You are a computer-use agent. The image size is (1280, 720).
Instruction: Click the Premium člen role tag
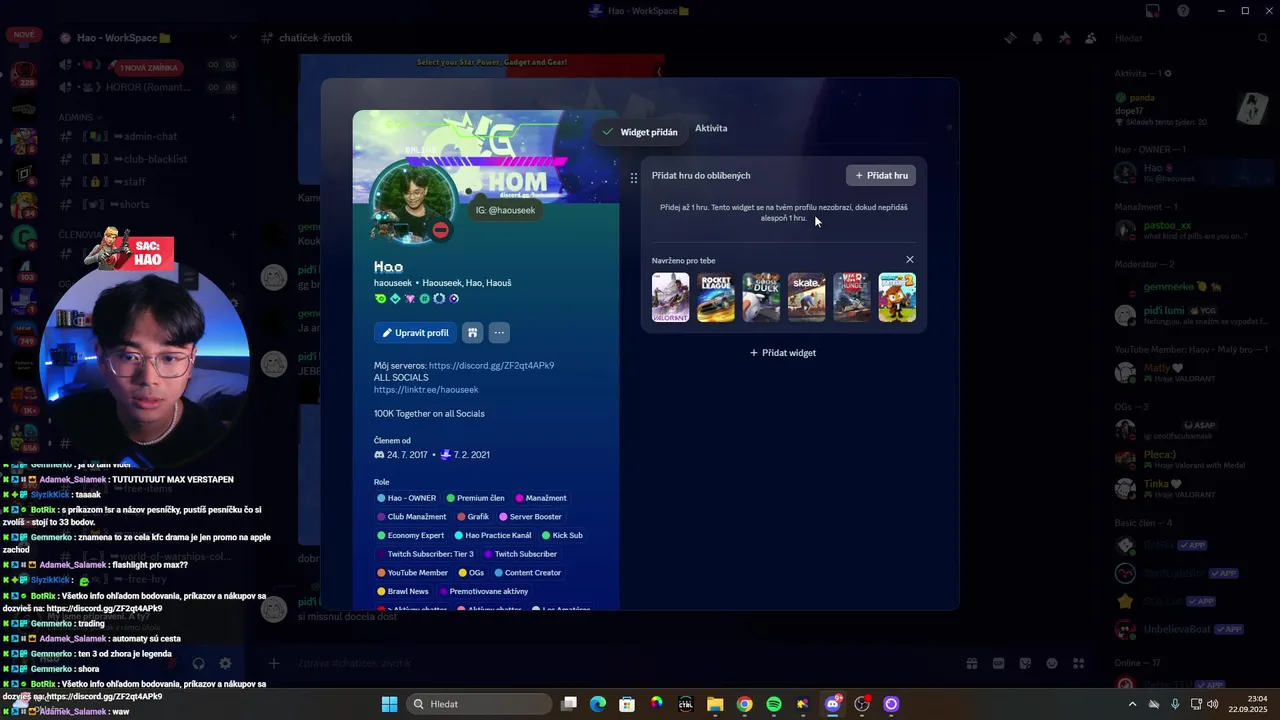pyautogui.click(x=476, y=498)
